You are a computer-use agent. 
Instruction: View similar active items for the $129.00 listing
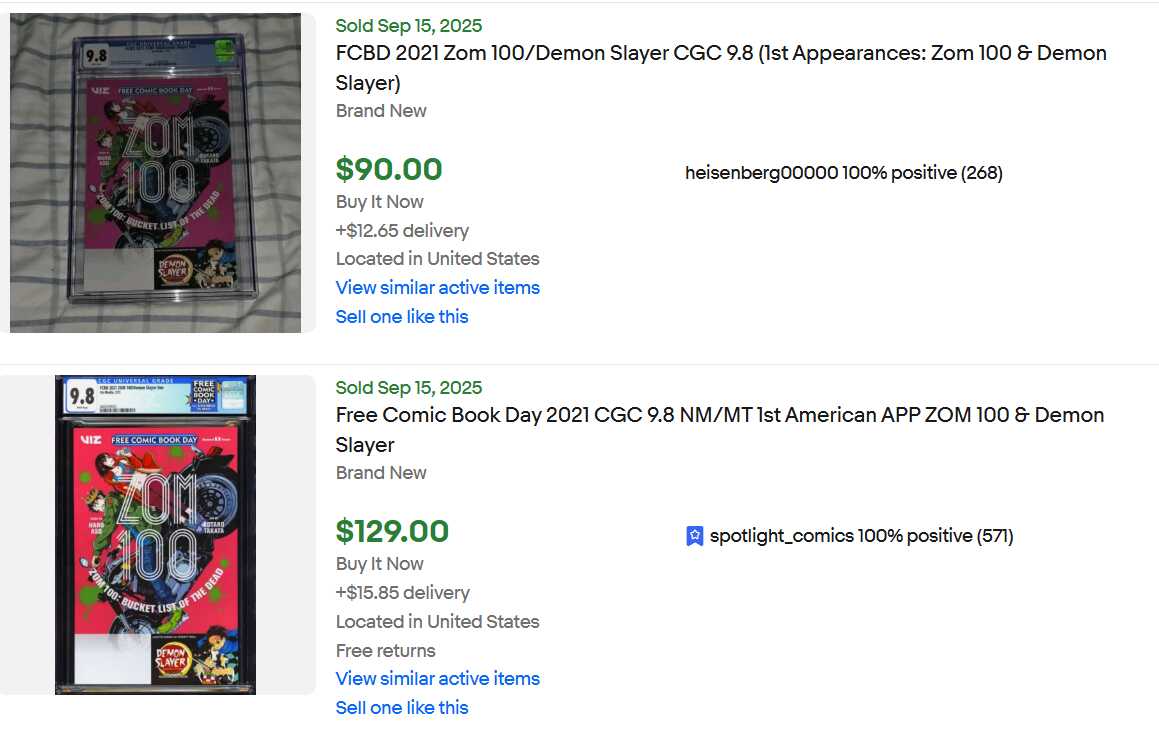(x=437, y=679)
